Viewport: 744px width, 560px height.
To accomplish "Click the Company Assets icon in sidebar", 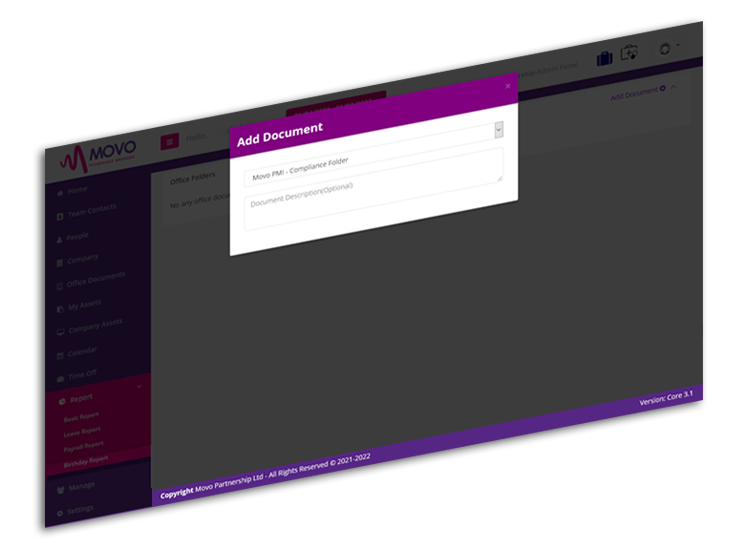I will click(x=60, y=332).
